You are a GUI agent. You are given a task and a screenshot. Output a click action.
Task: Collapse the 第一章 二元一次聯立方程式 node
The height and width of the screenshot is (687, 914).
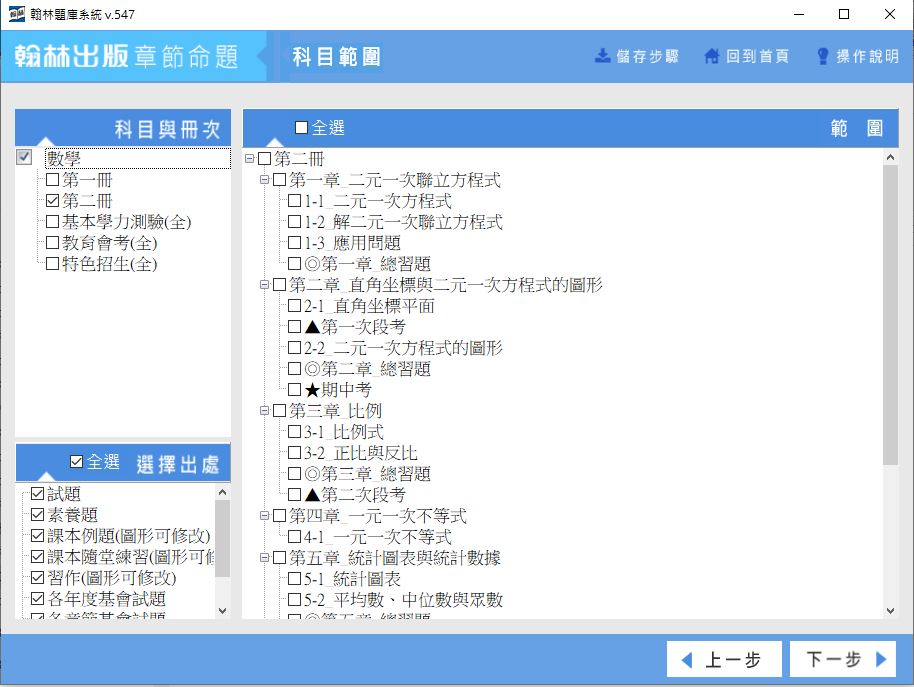click(265, 180)
